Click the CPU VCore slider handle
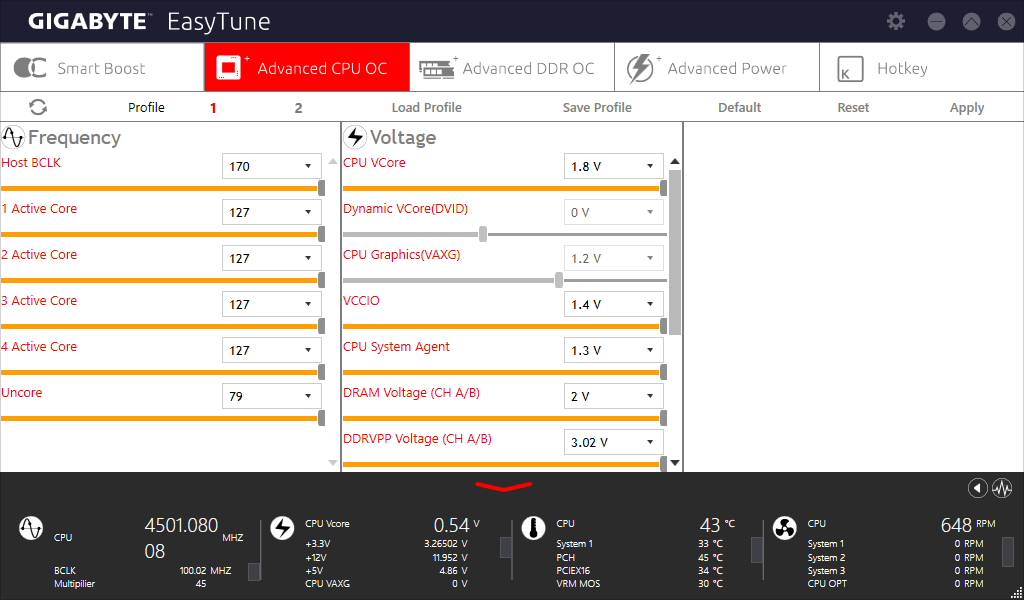The image size is (1024, 600). coord(664,188)
